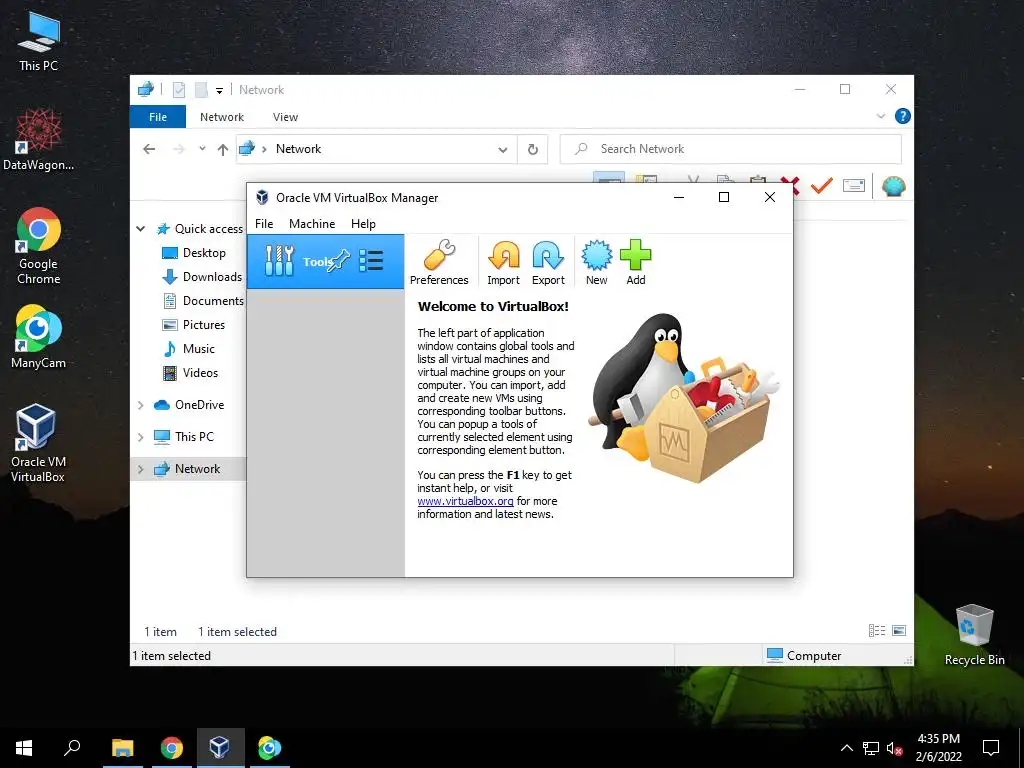Refresh the Network folder view
The width and height of the screenshot is (1024, 768).
pyautogui.click(x=533, y=150)
